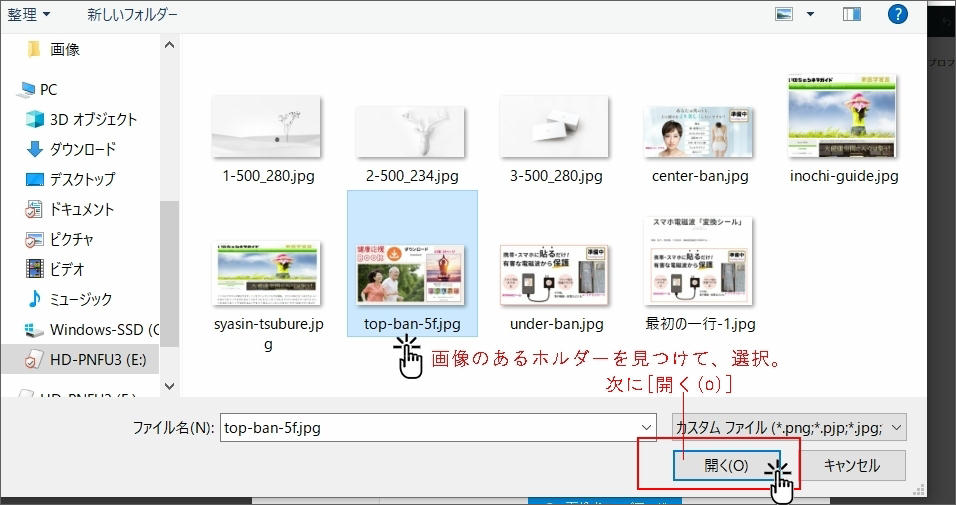Click the help question mark icon
This screenshot has width=956, height=505.
coord(897,14)
